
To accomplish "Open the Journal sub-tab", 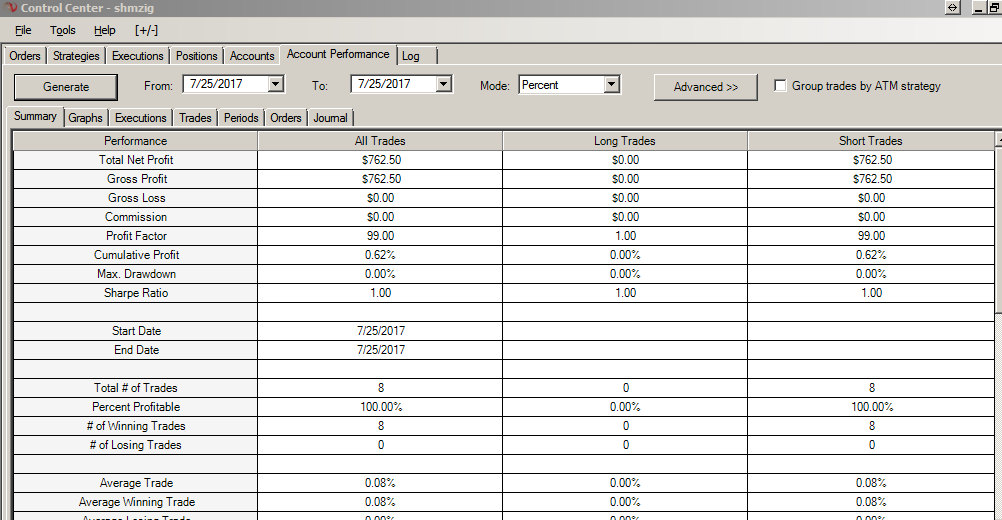I will (x=330, y=118).
